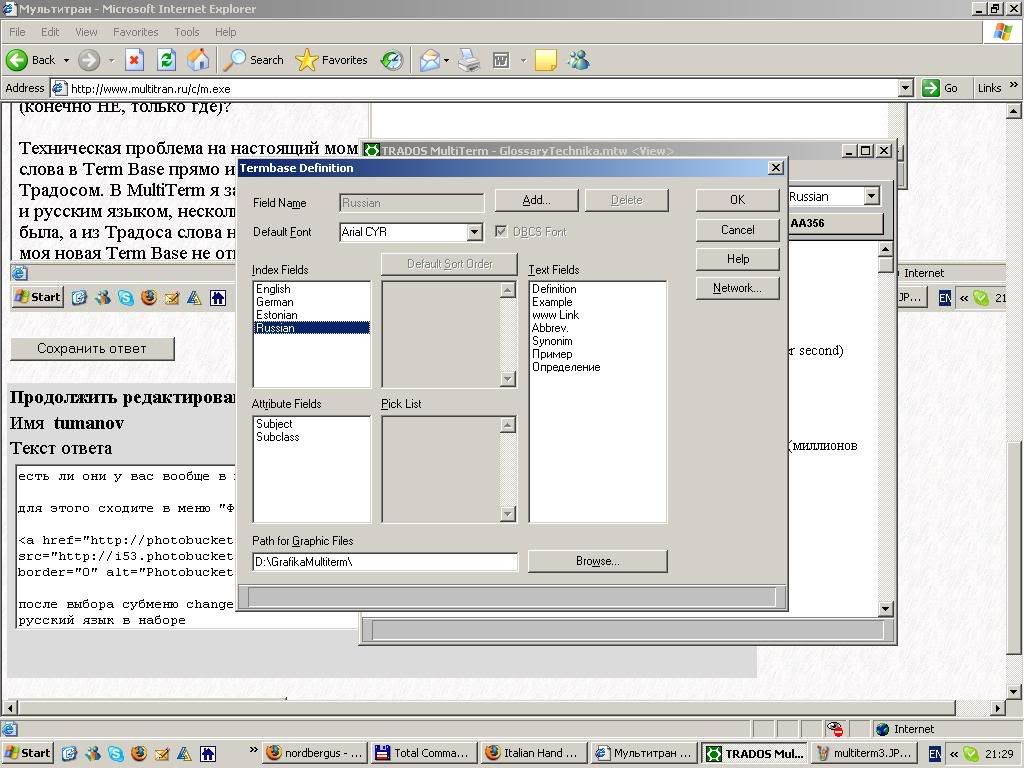Switch to multiterm3.JP taskbar button
This screenshot has width=1024, height=768.
click(x=864, y=753)
